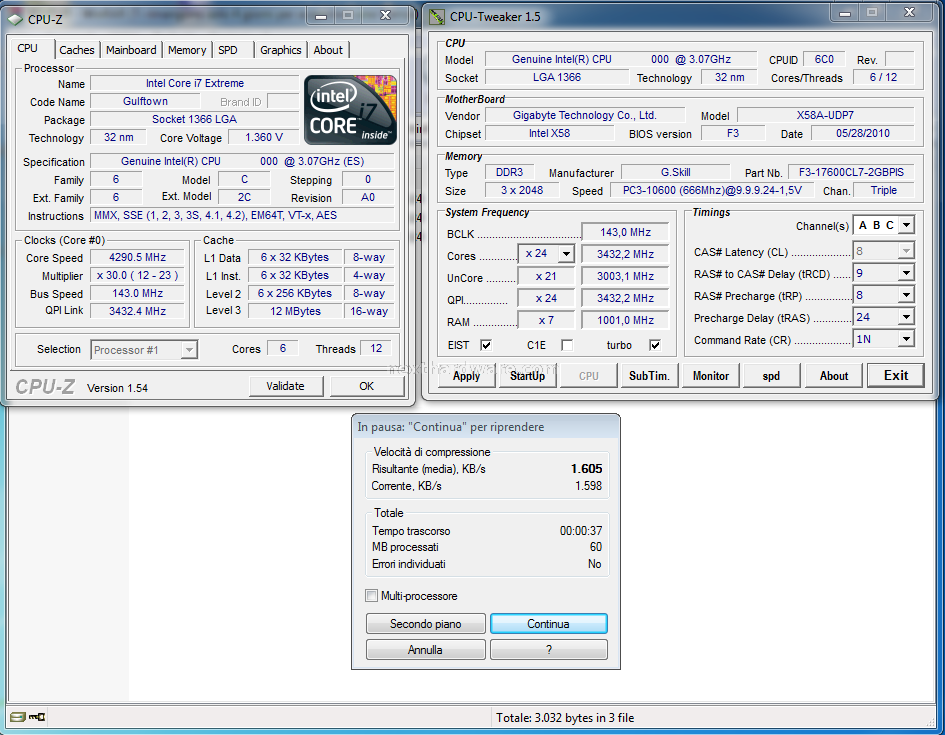Click OK in the CPU-Z window

pos(366,386)
